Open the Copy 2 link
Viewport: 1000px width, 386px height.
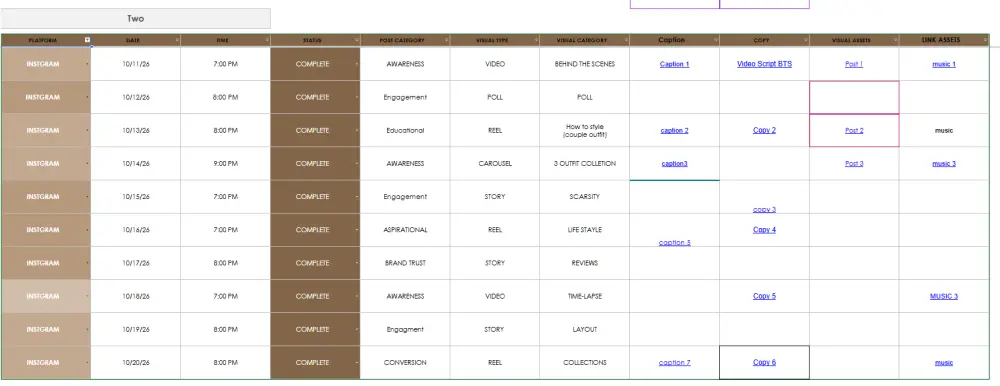click(x=764, y=130)
